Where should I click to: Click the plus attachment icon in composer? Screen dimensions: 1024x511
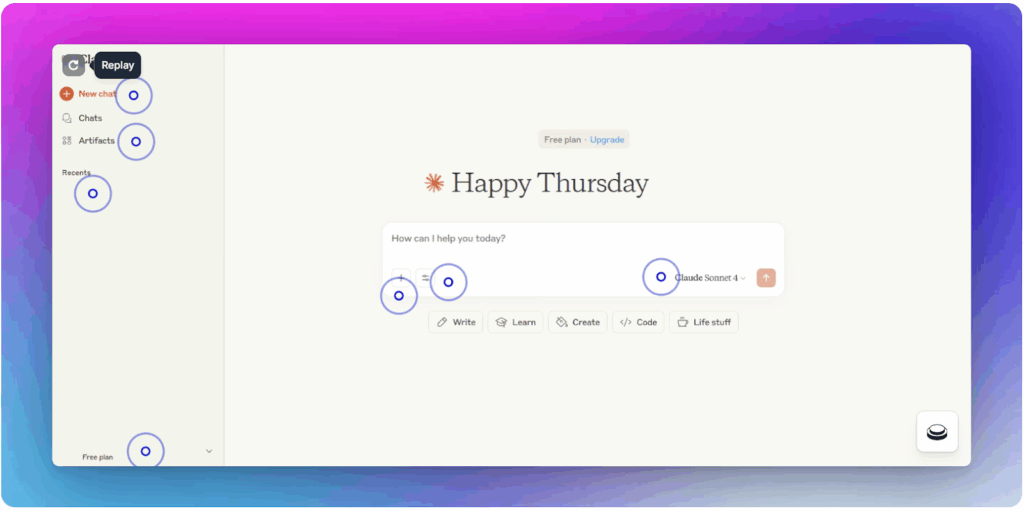(401, 278)
